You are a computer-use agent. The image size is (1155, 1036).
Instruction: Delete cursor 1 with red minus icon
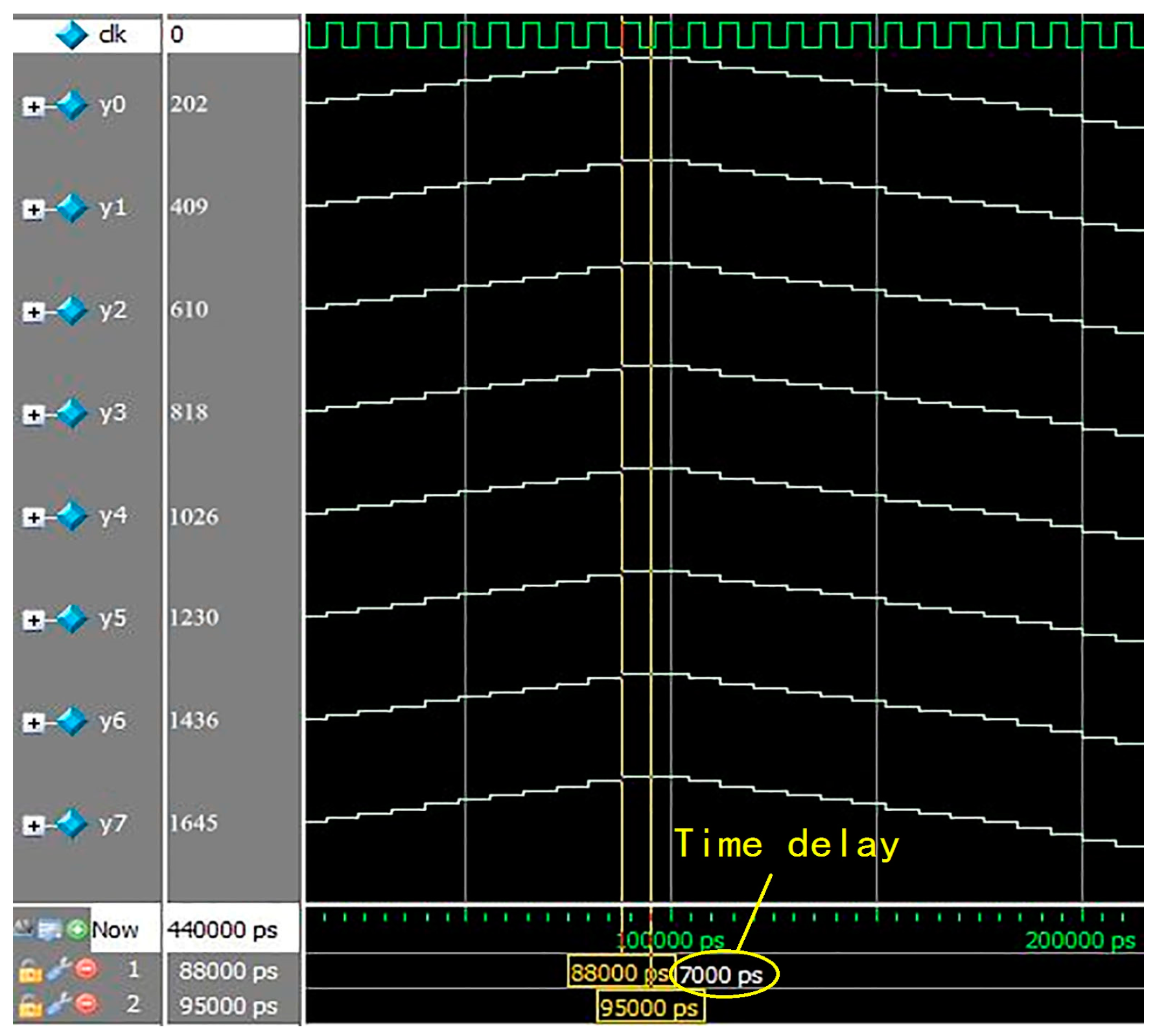[x=86, y=970]
